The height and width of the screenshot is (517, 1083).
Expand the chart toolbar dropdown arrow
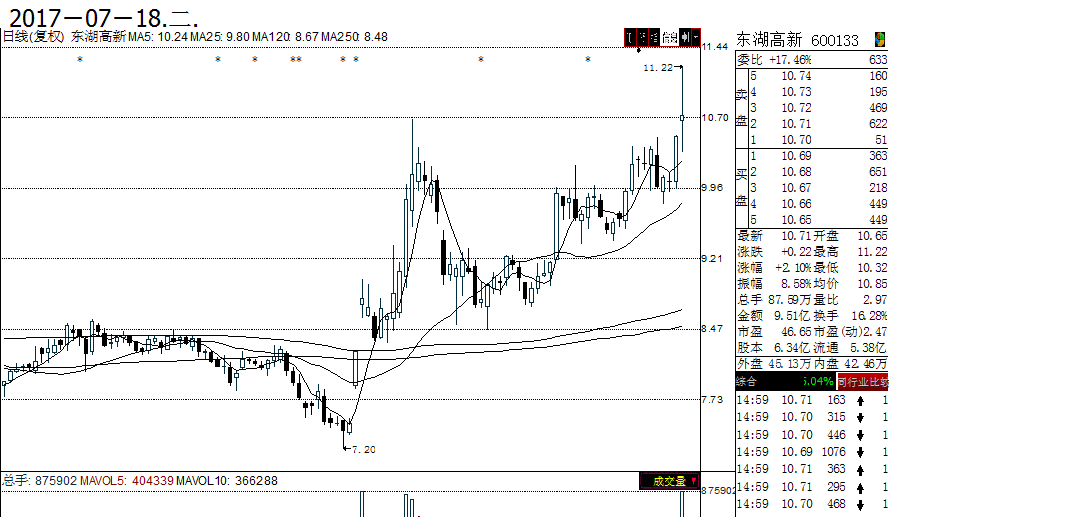click(x=696, y=37)
